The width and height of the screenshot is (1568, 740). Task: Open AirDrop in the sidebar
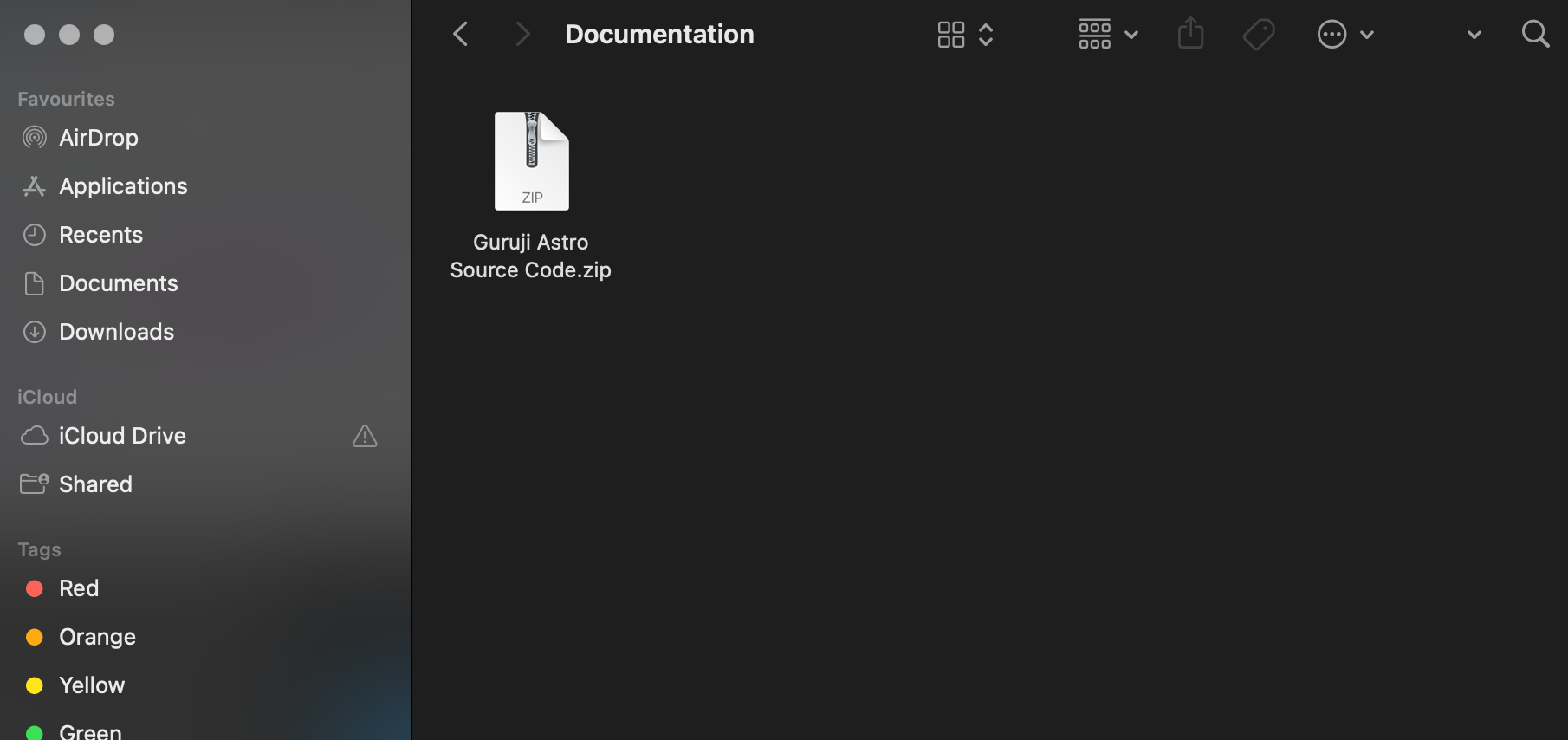(99, 138)
